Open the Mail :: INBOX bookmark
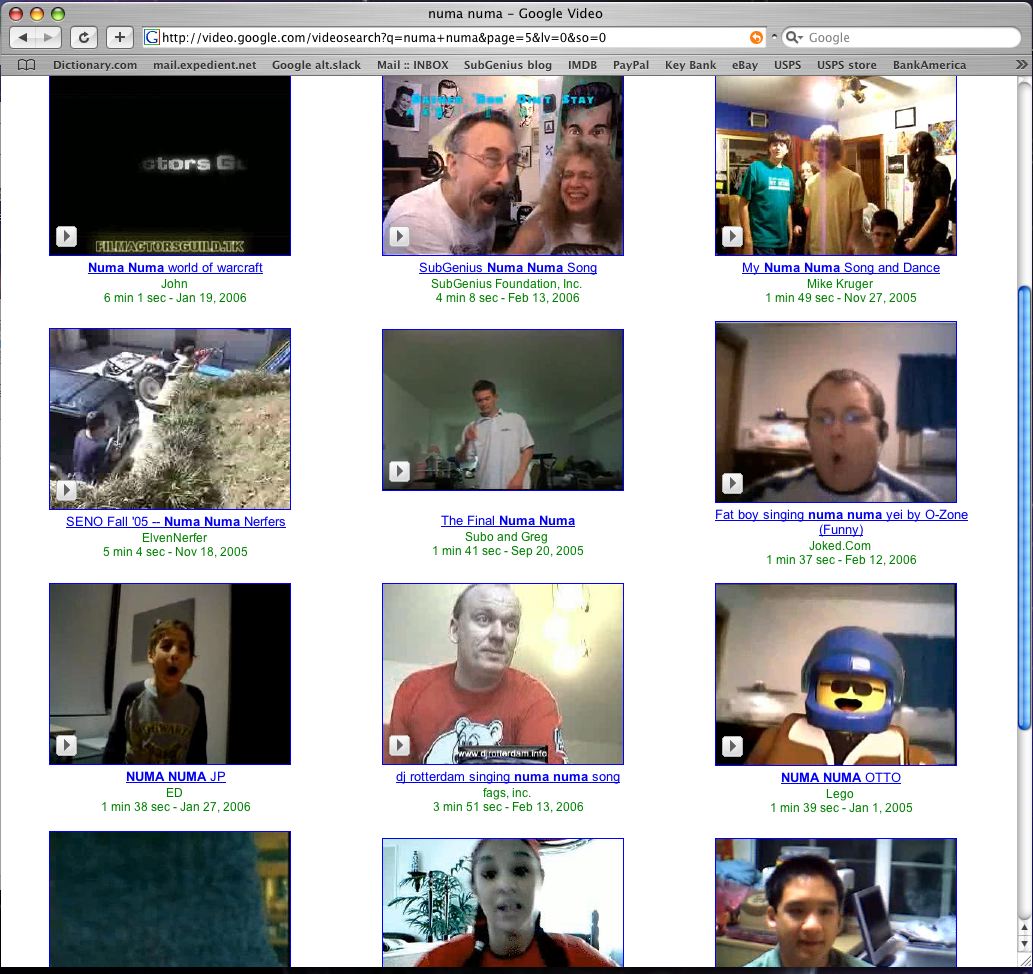Image resolution: width=1033 pixels, height=974 pixels. click(x=412, y=65)
